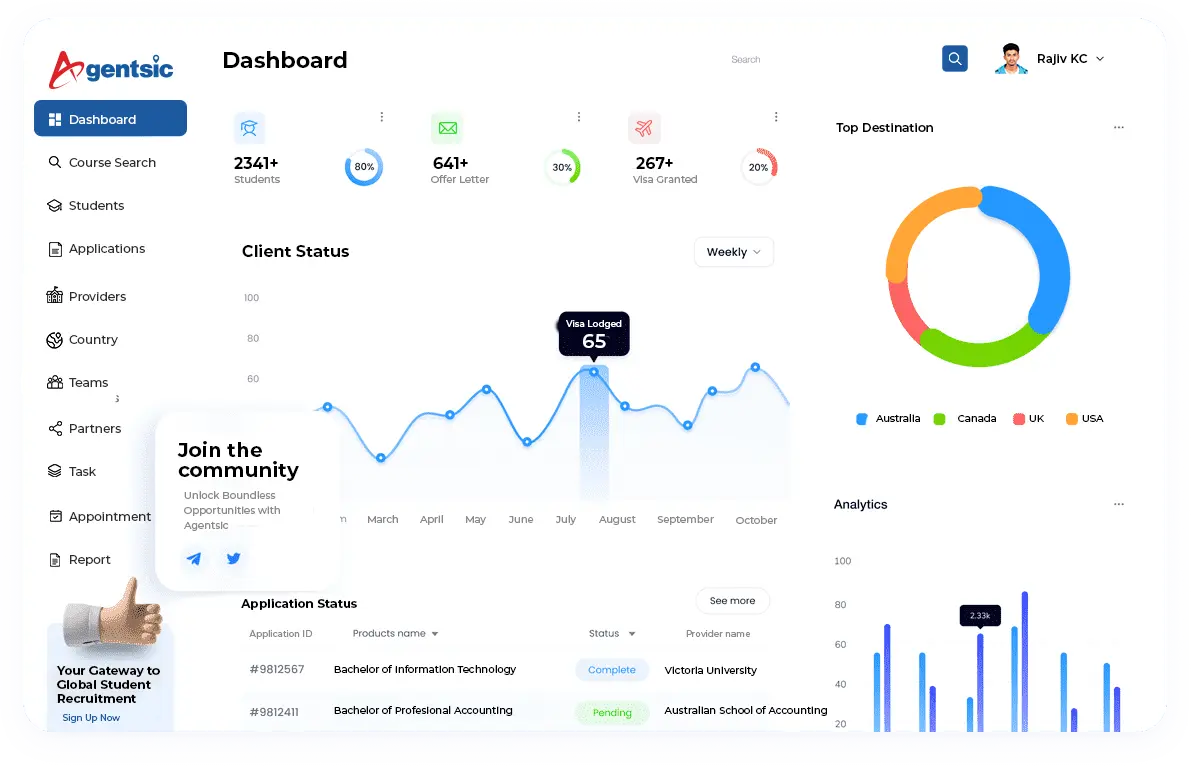Screen dimensions: 1200x771
Task: Open Top Destination more options menu
Action: [x=1118, y=128]
